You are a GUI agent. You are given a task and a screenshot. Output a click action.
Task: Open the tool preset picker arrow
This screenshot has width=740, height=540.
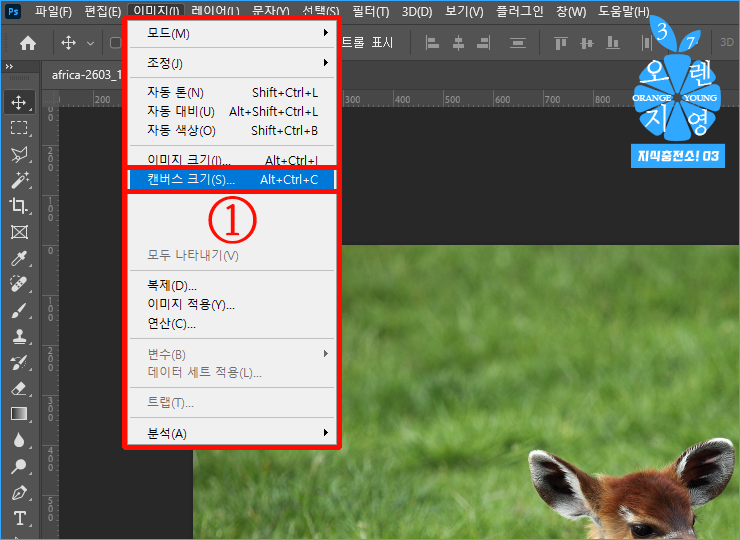coord(90,43)
